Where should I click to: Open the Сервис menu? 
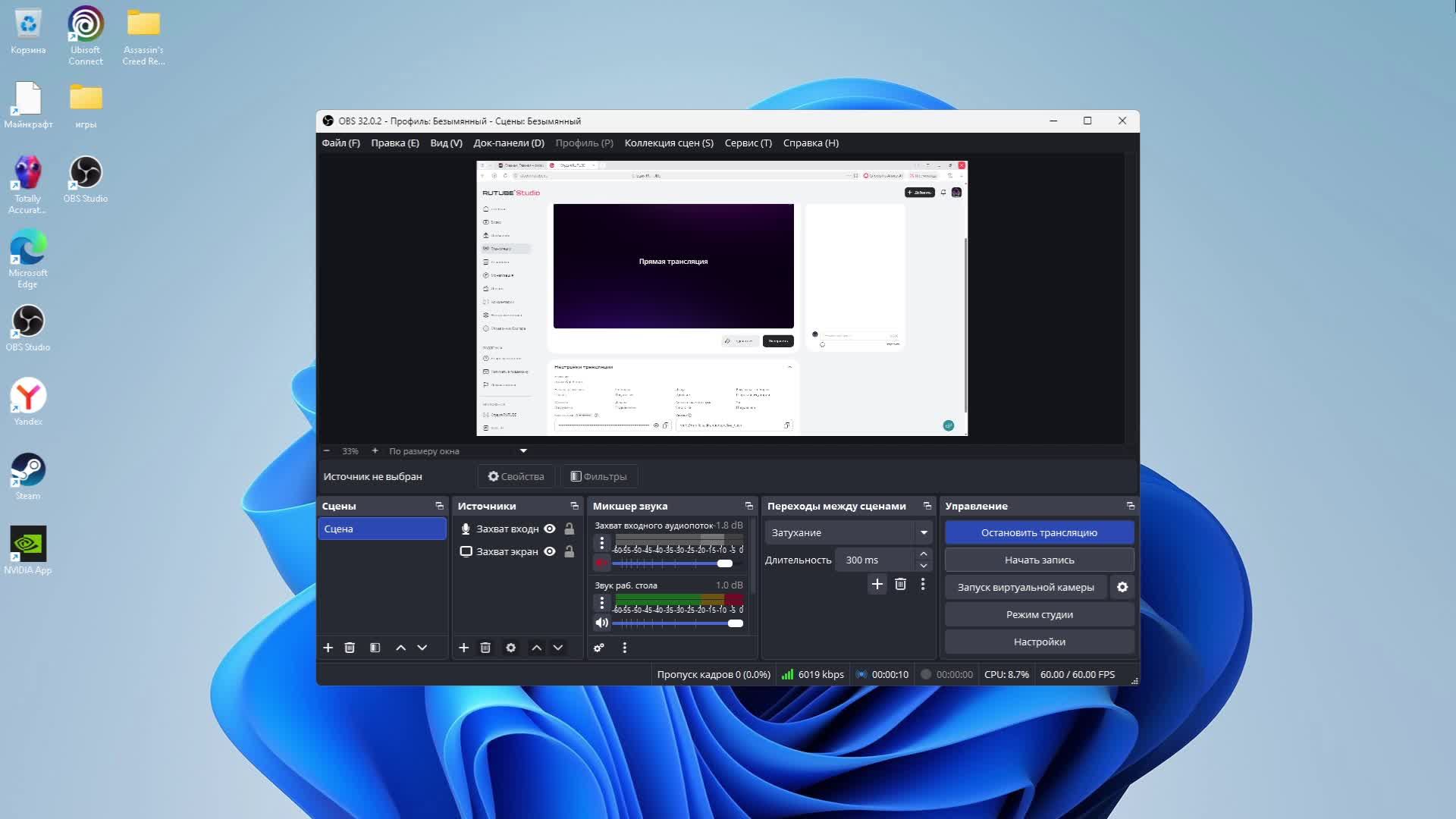pyautogui.click(x=748, y=143)
